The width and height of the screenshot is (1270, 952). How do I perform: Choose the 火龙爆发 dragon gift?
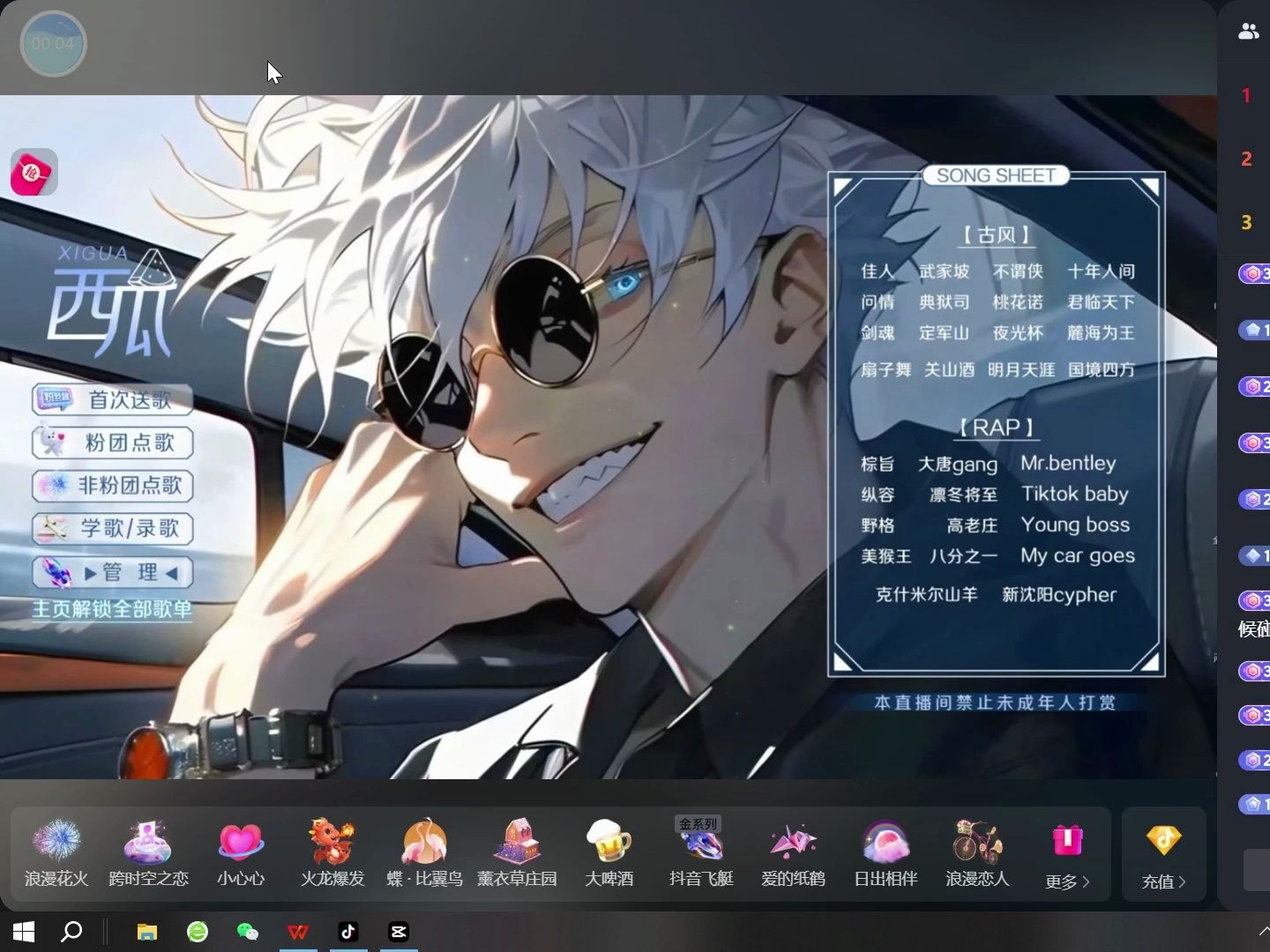pyautogui.click(x=332, y=852)
